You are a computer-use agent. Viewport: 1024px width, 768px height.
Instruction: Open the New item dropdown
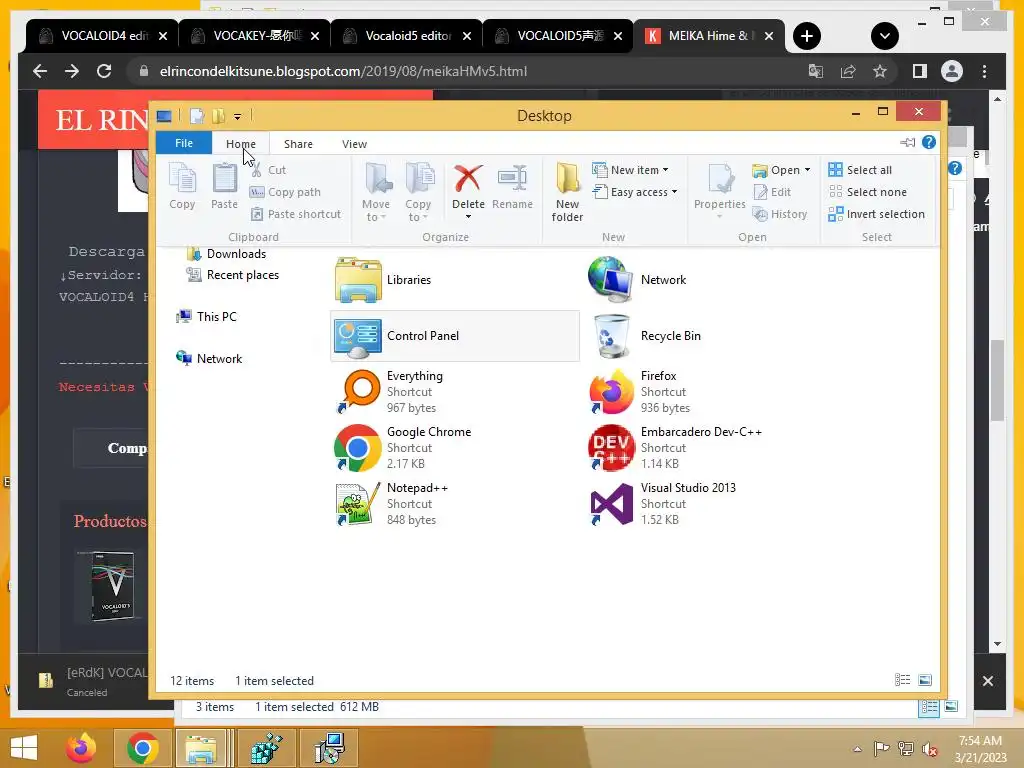click(x=630, y=170)
